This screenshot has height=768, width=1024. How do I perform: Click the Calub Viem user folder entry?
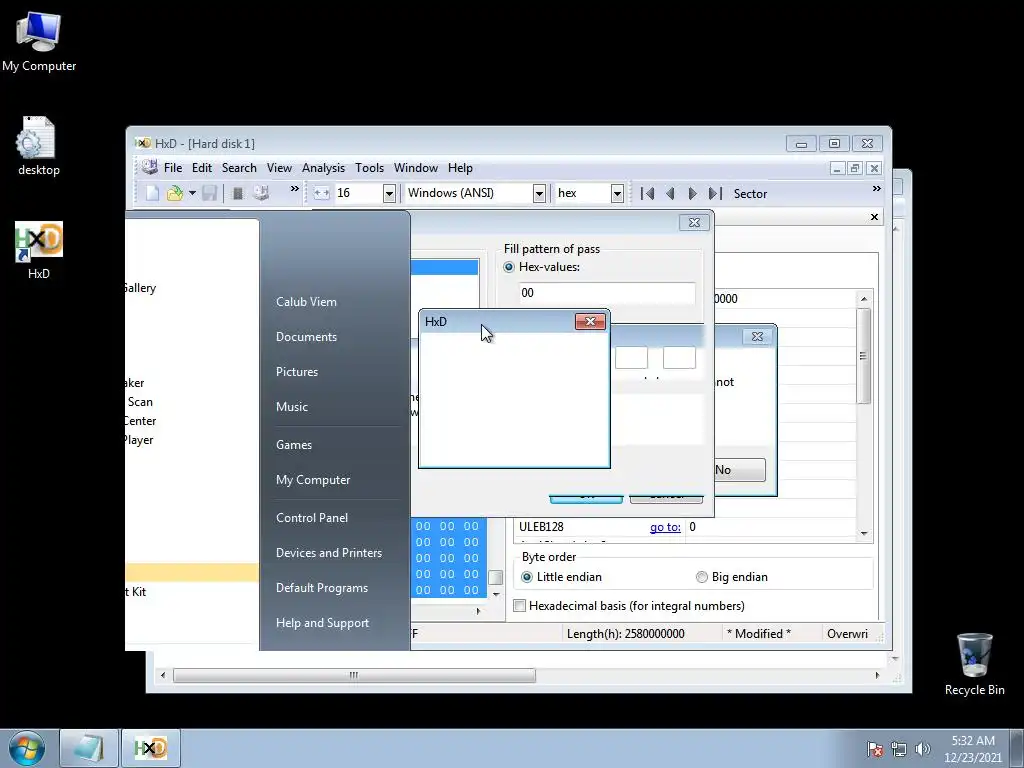tap(306, 302)
